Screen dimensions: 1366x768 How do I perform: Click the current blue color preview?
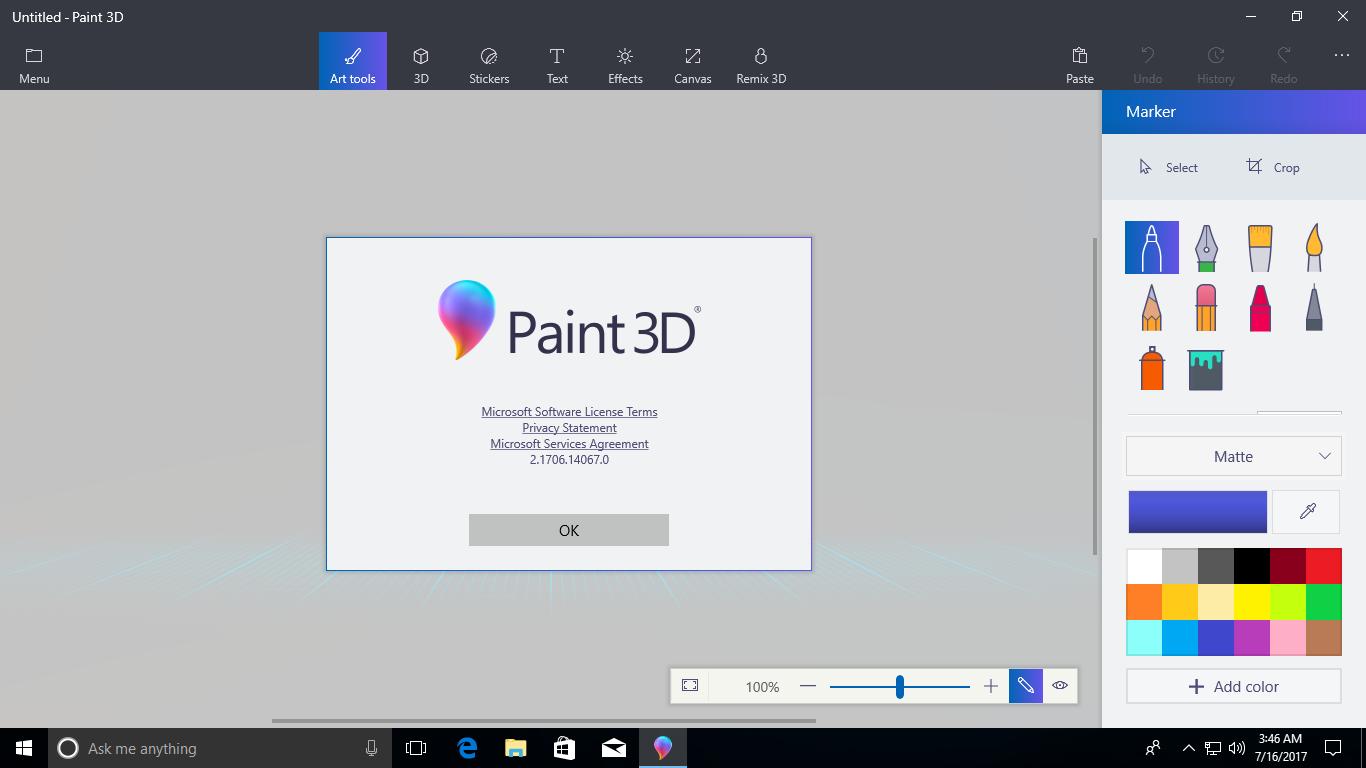(1197, 512)
